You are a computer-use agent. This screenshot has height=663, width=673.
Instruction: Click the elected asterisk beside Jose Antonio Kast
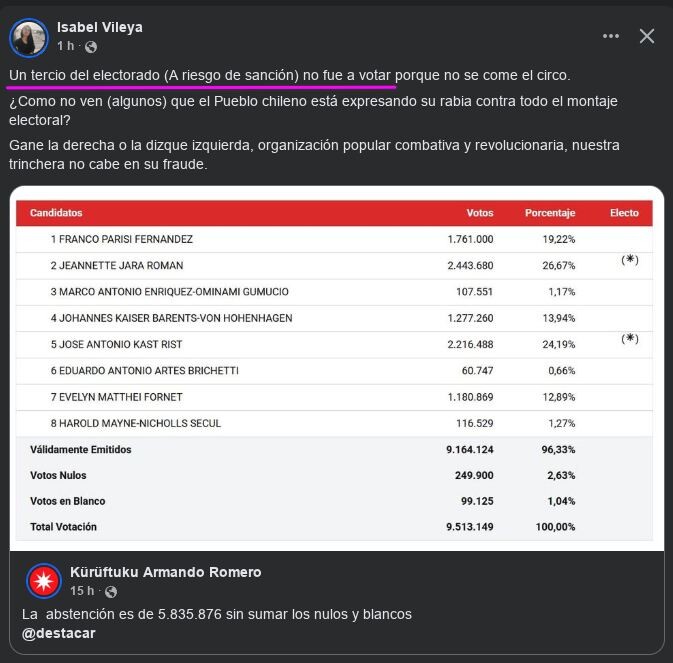pos(629,338)
